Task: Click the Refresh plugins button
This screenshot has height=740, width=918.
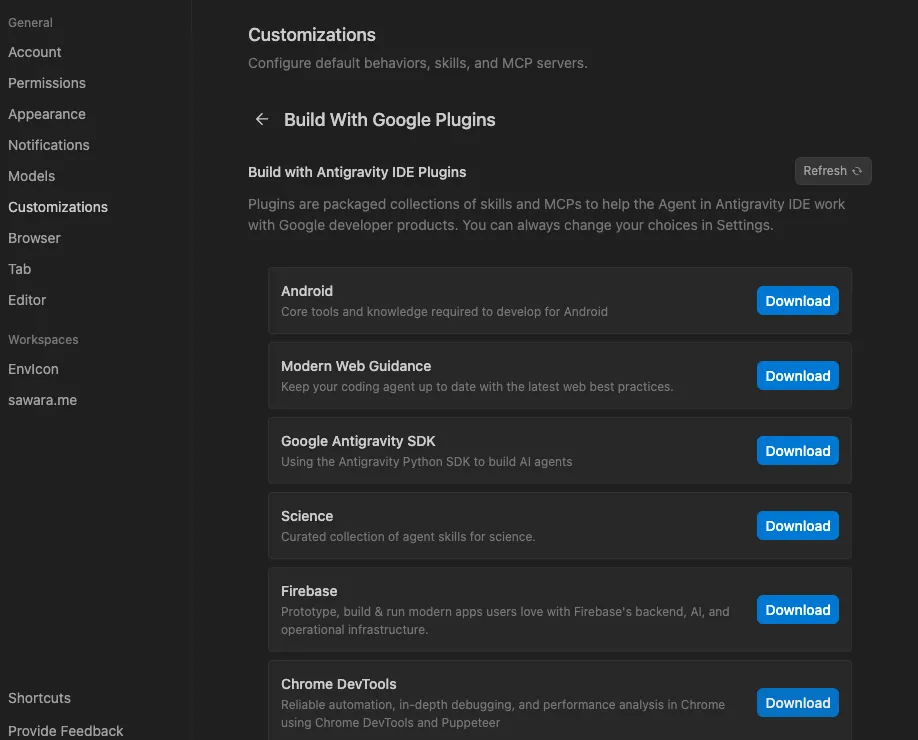Action: (x=833, y=171)
